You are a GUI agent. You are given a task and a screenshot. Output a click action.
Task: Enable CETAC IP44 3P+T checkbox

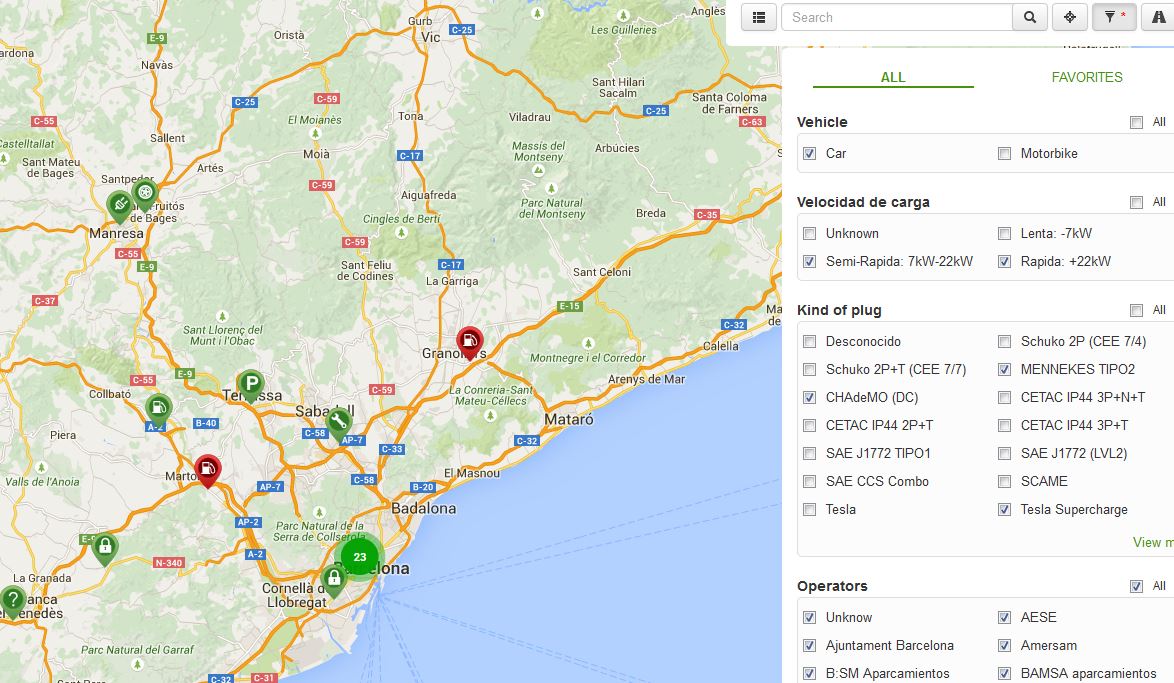pyautogui.click(x=1004, y=425)
